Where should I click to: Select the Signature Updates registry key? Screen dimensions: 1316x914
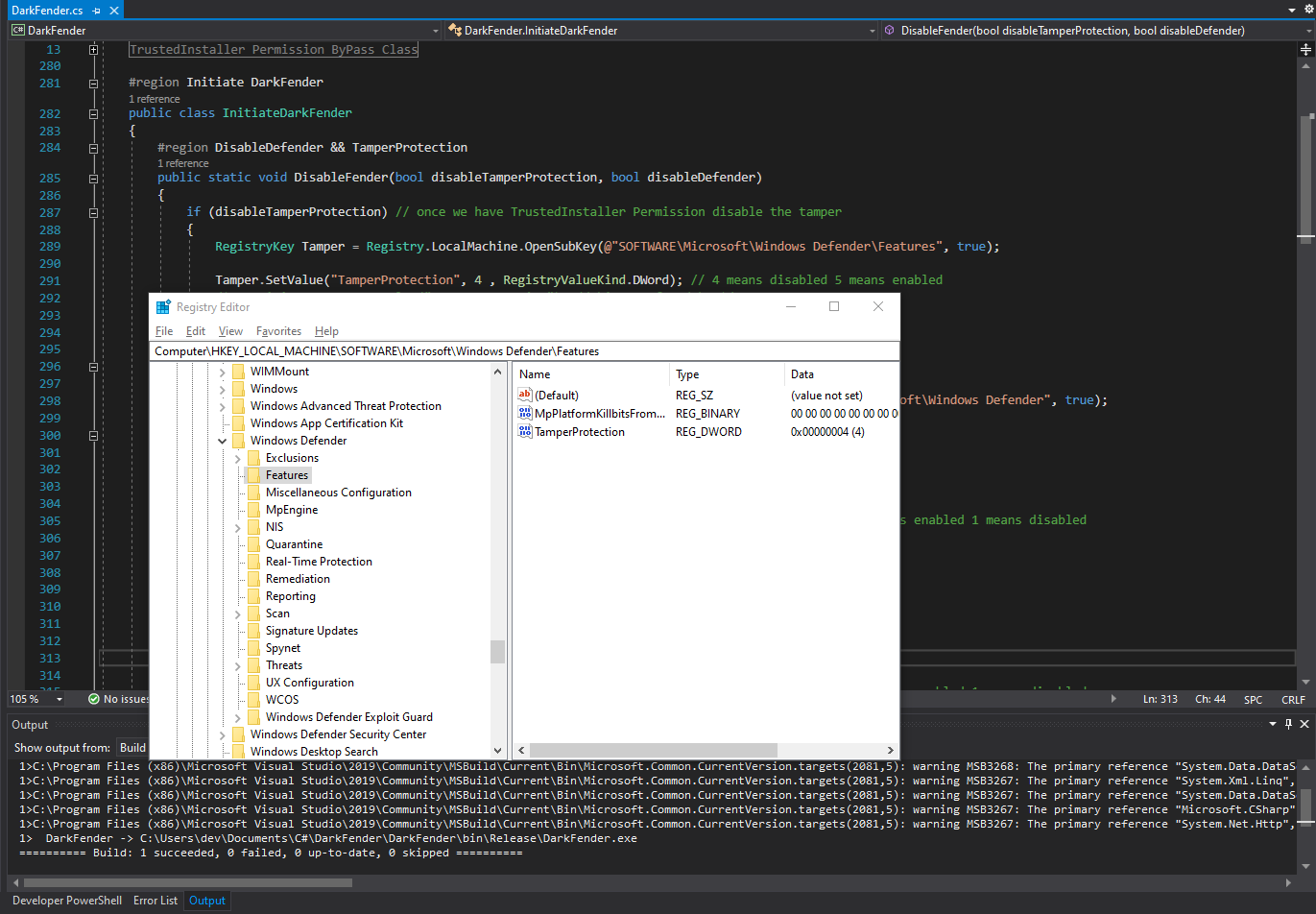pos(312,631)
